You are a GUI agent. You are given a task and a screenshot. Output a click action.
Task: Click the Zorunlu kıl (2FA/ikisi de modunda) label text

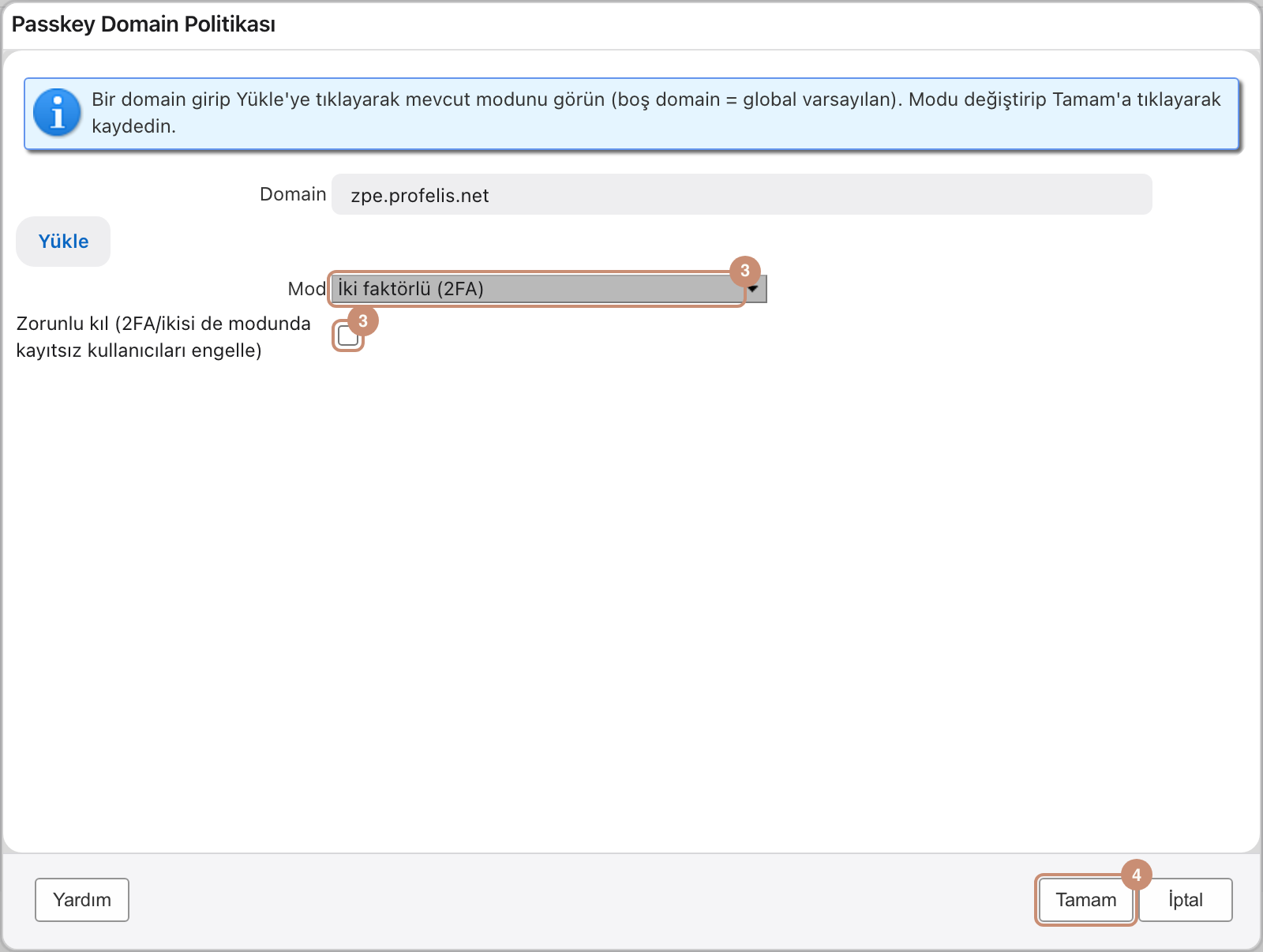point(163,324)
